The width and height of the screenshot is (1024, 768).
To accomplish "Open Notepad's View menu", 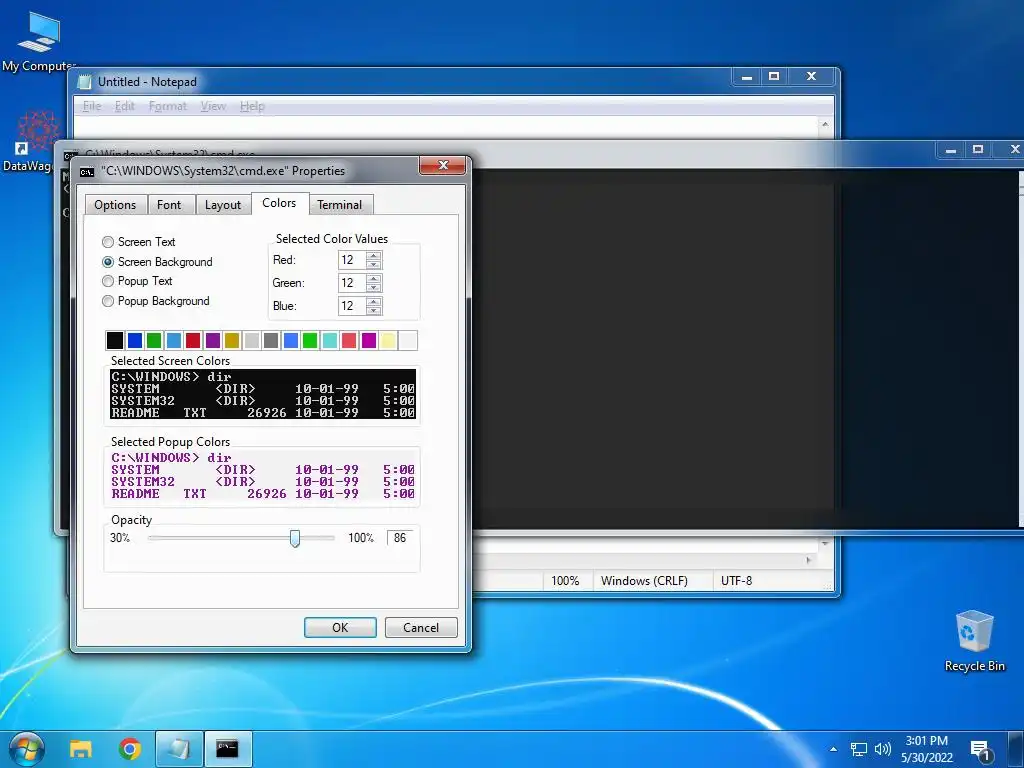I will tap(213, 106).
